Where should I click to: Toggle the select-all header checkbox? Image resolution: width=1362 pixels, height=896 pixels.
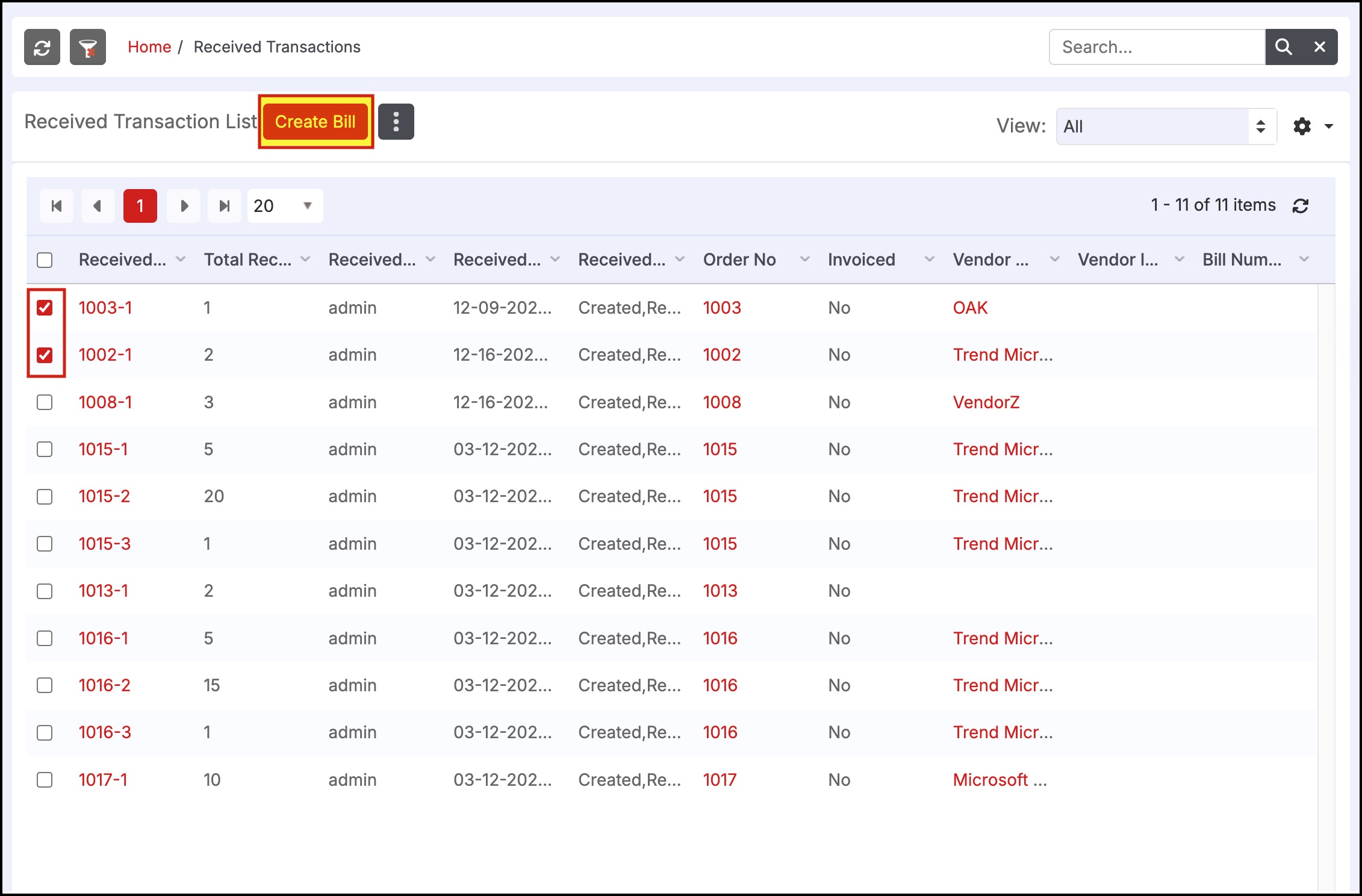click(x=45, y=260)
